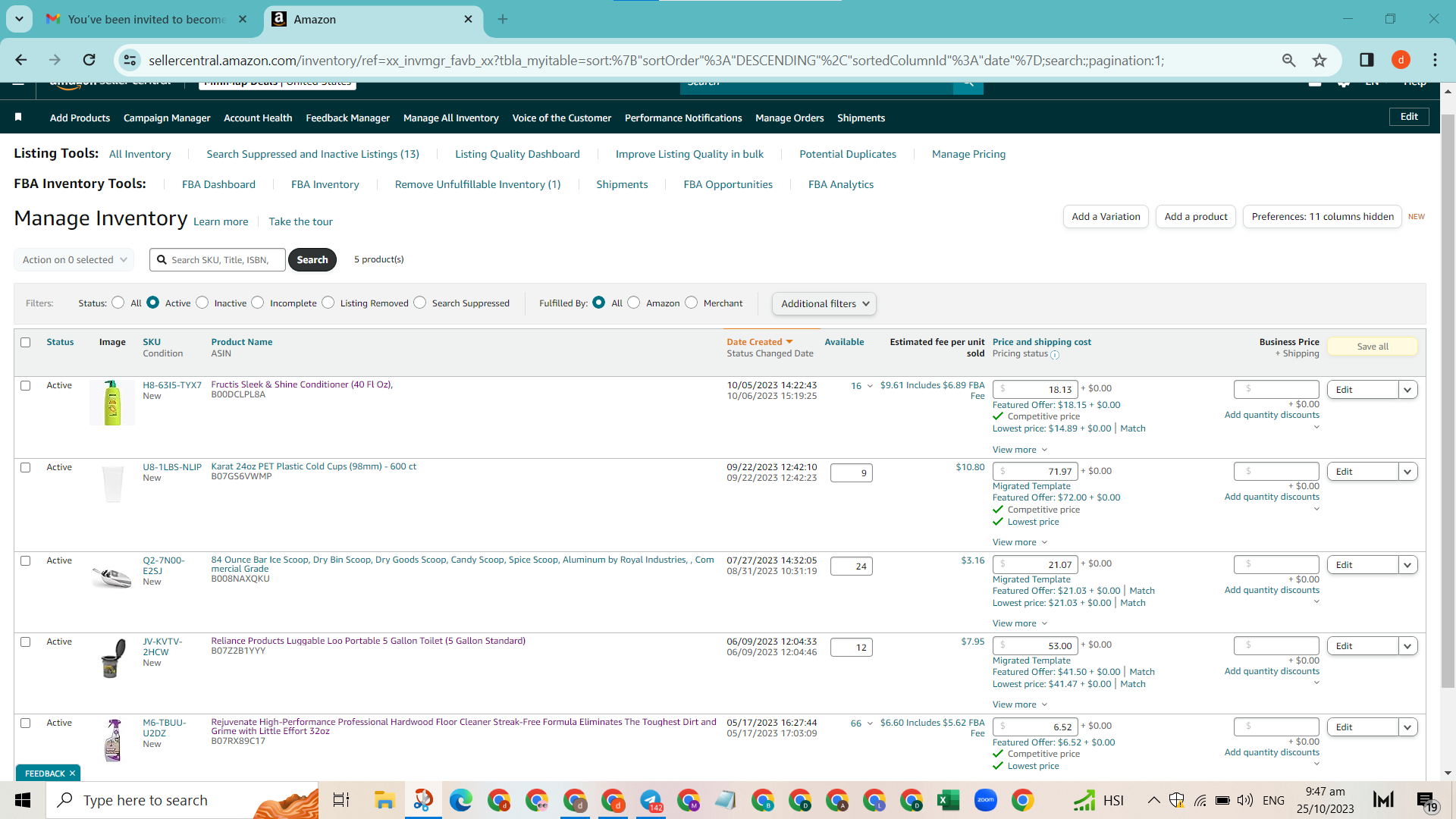The image size is (1456, 819).
Task: Open the browser zoom magnifier icon
Action: [x=1288, y=60]
